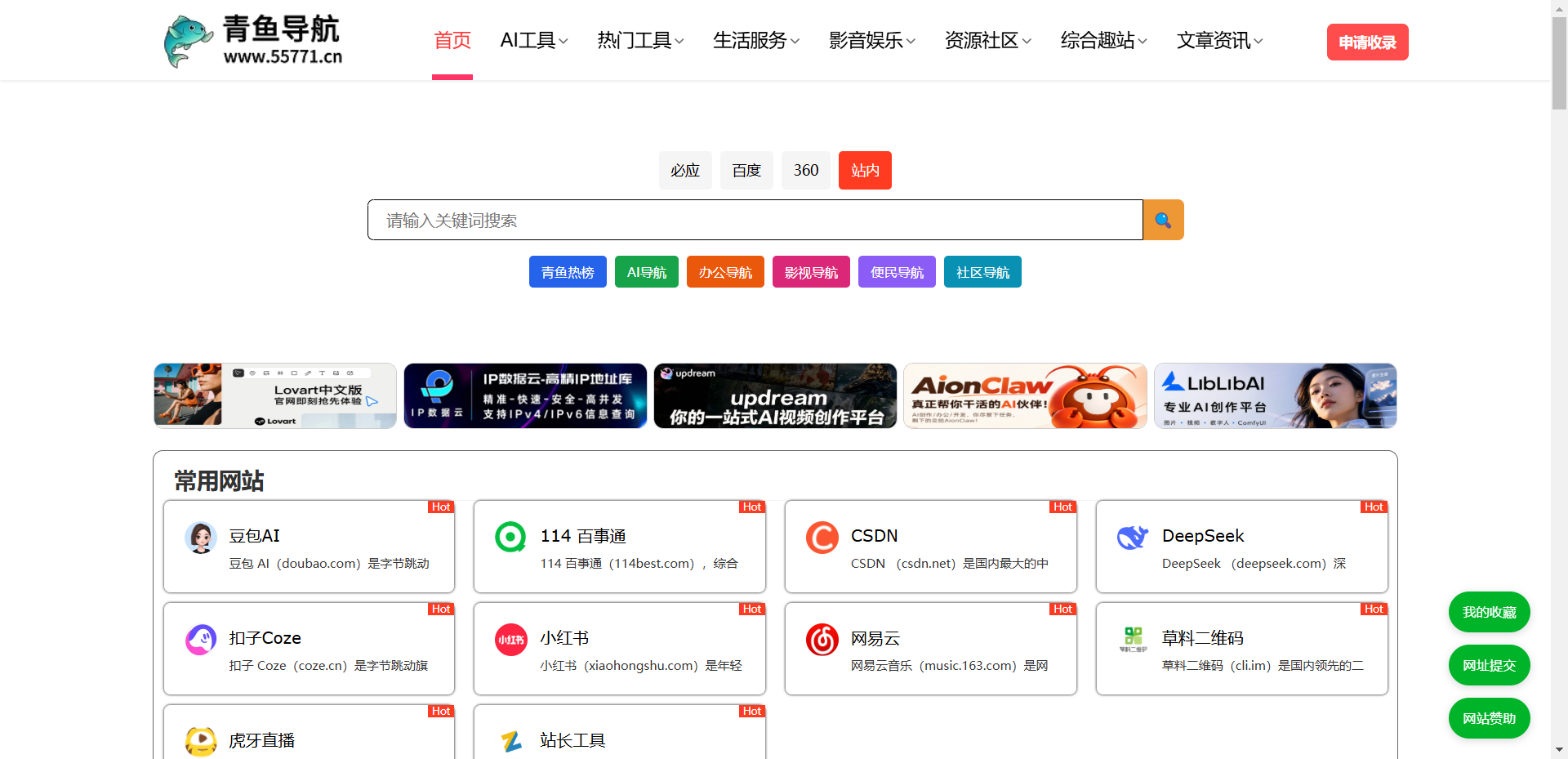Click the 网址提交 floating button
This screenshot has height=759, width=1568.
(x=1490, y=665)
